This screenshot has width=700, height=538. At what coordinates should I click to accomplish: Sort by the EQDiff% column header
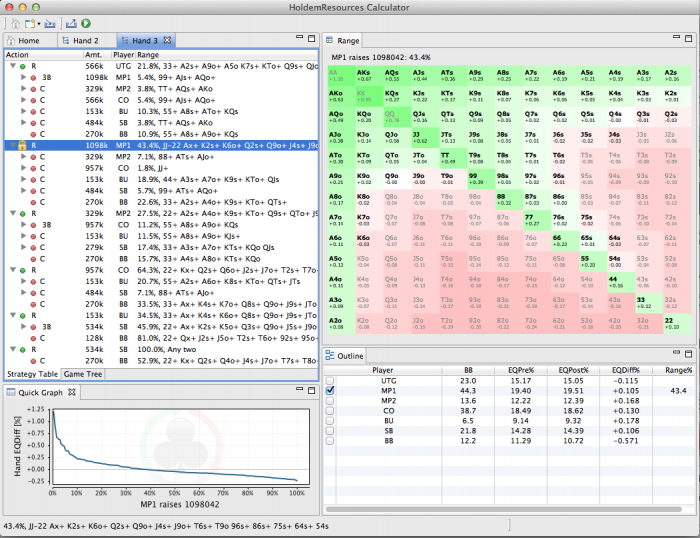coord(626,370)
